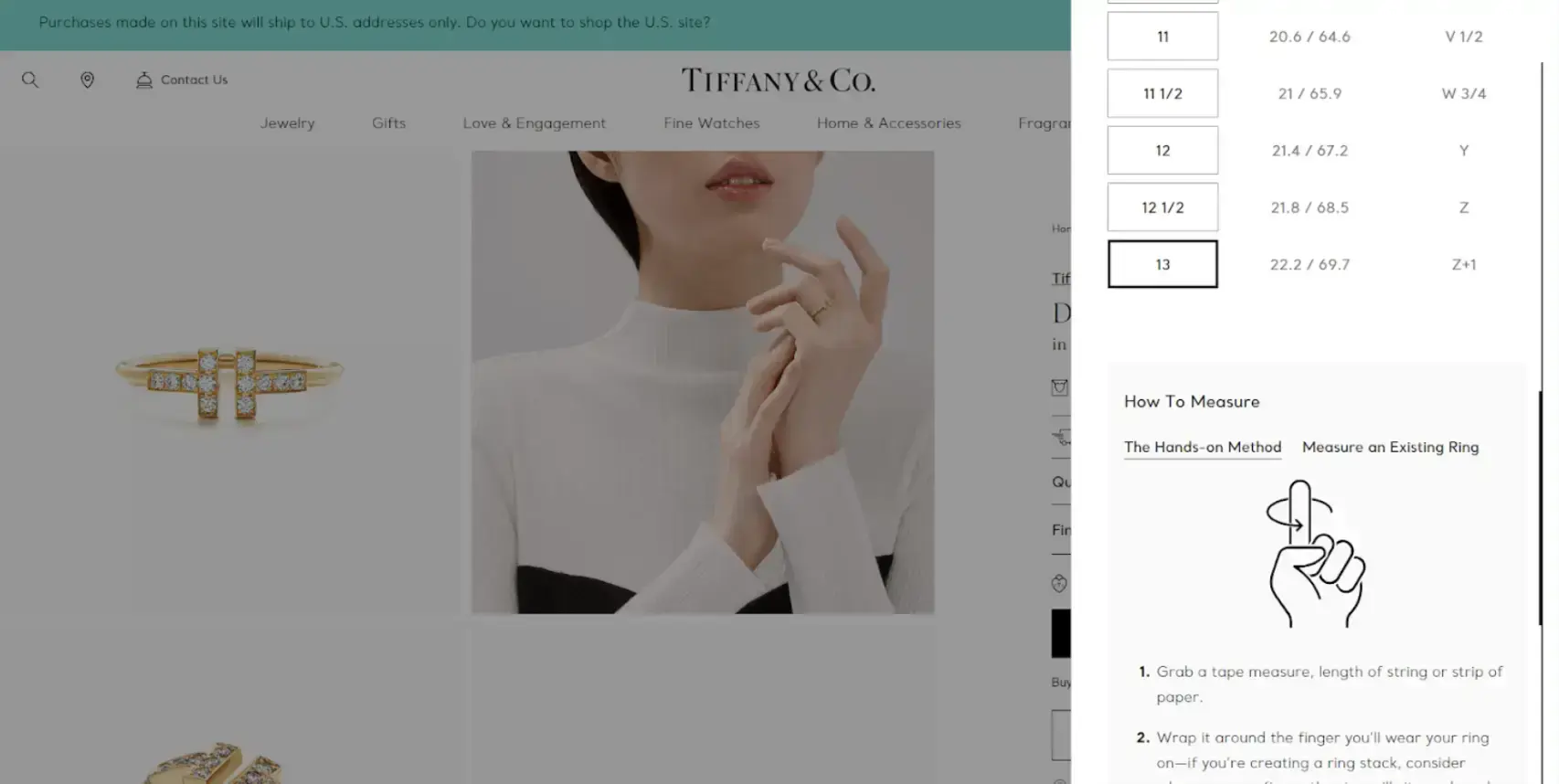Open the Jewelry menu
Viewport: 1559px width, 784px height.
point(287,122)
